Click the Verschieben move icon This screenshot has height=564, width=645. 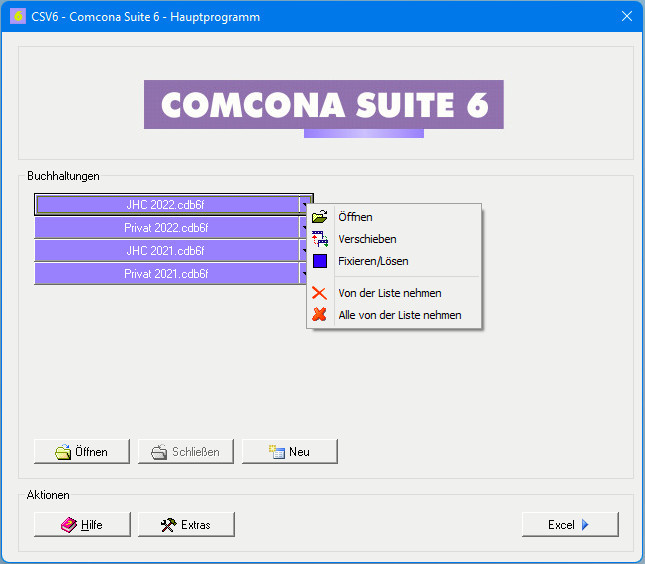pos(320,239)
